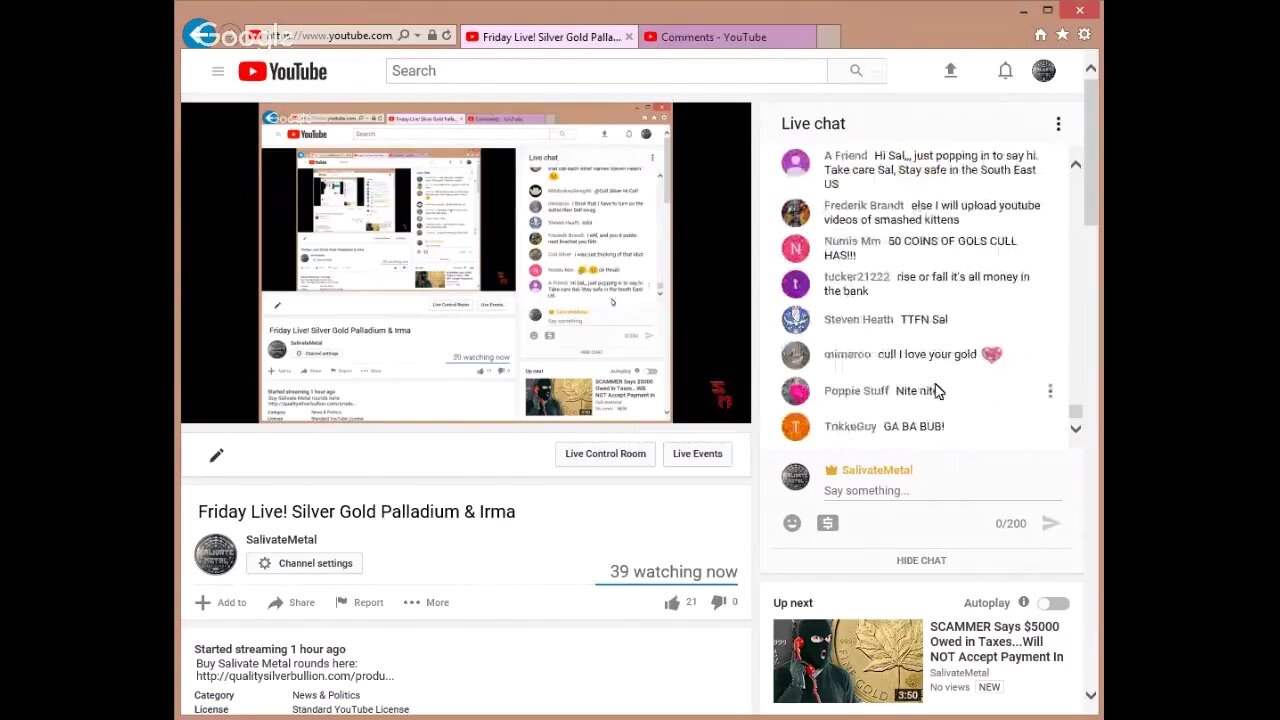Open the account avatar menu
The image size is (1280, 720).
click(x=1044, y=70)
